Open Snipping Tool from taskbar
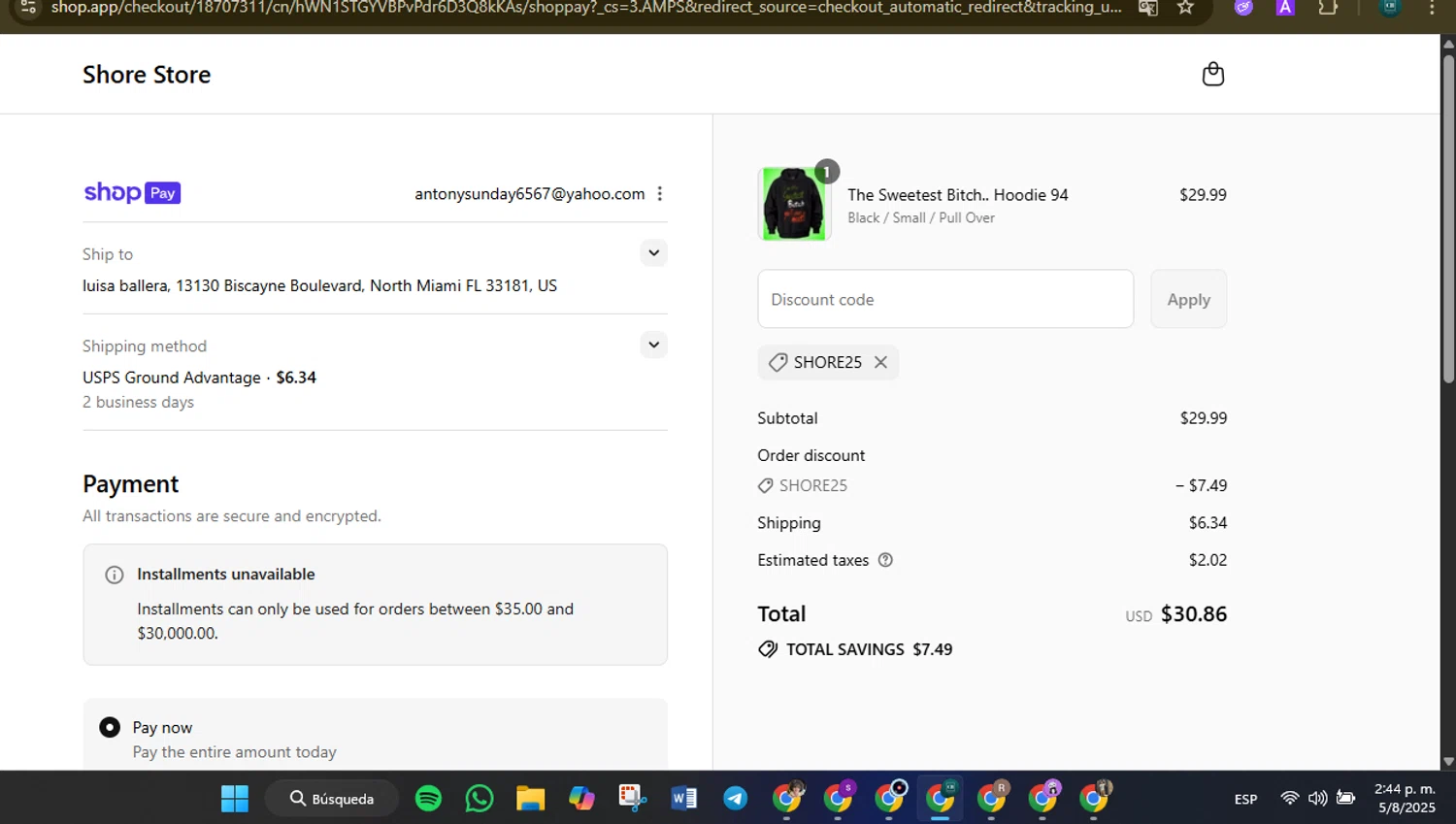 tap(633, 799)
